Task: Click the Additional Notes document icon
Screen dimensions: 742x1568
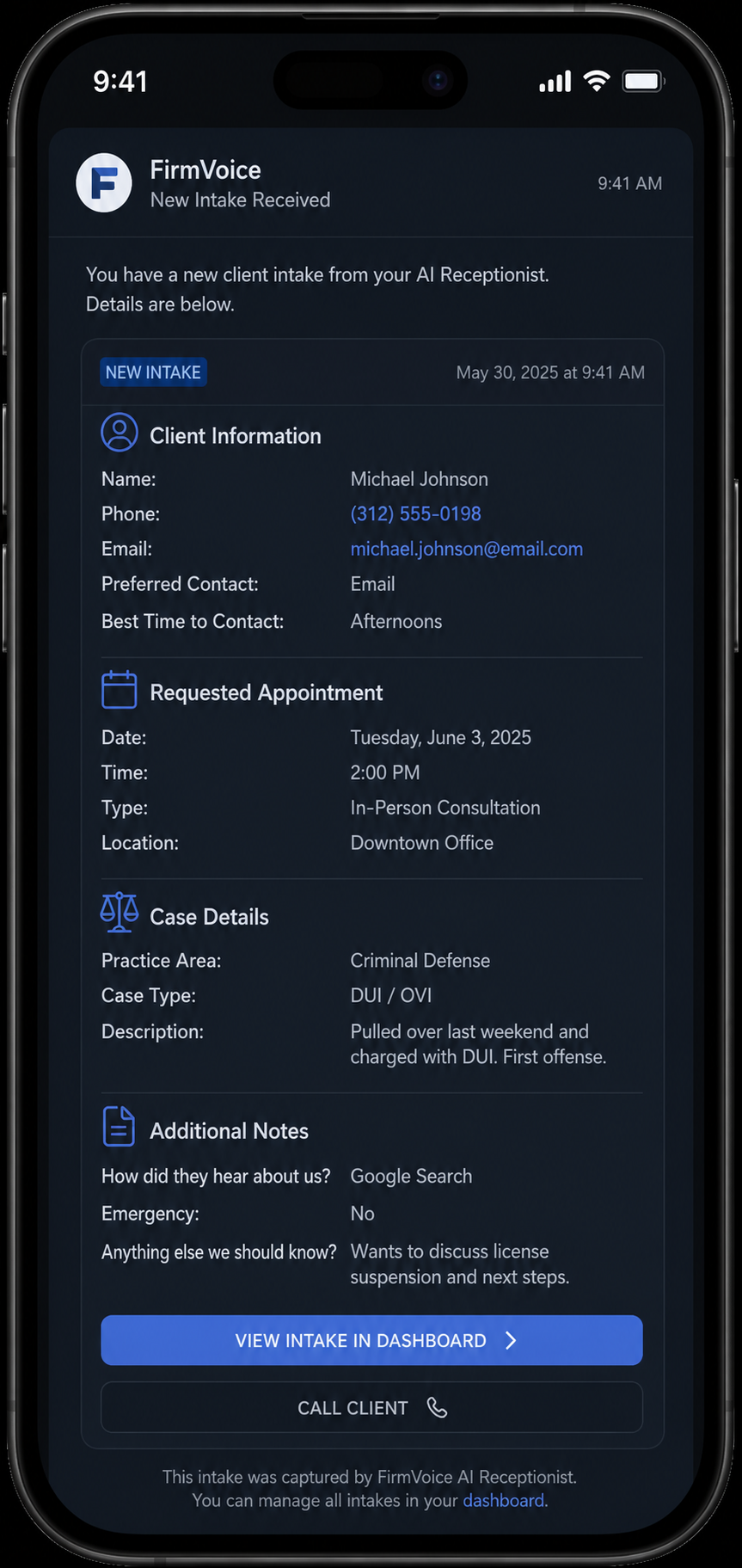Action: coord(120,1127)
